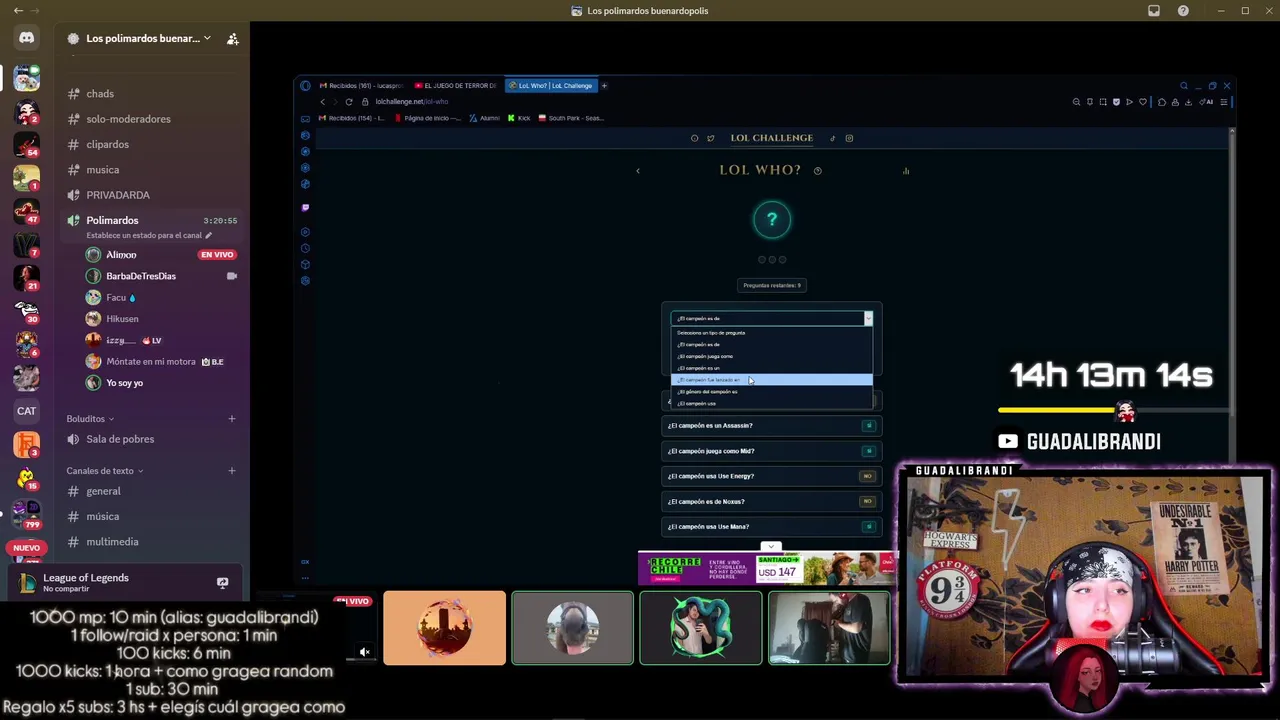1280x720 pixels.
Task: Open new browser tab plus button
Action: 604,86
